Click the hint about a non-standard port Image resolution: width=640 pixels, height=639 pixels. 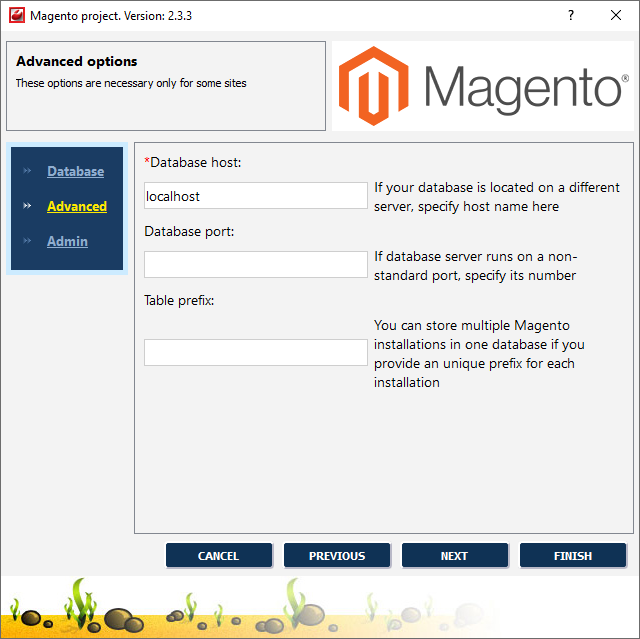[x=476, y=266]
